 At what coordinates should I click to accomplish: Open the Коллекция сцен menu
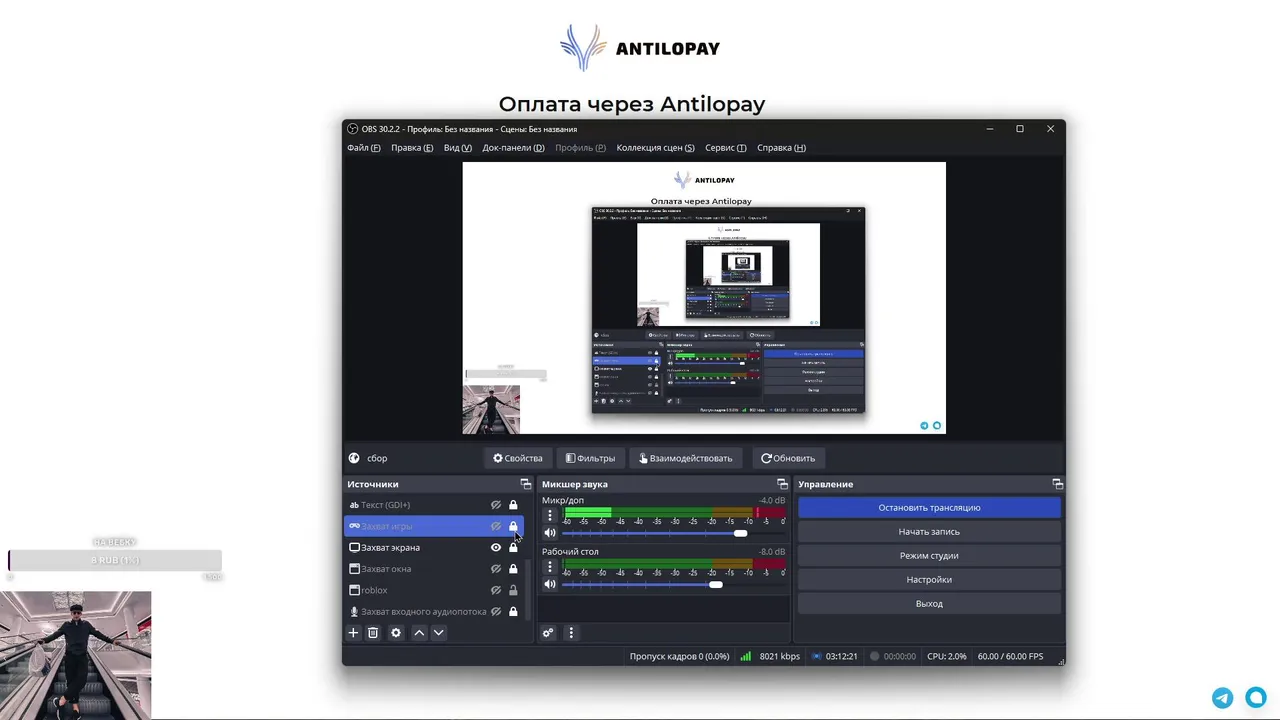click(655, 148)
